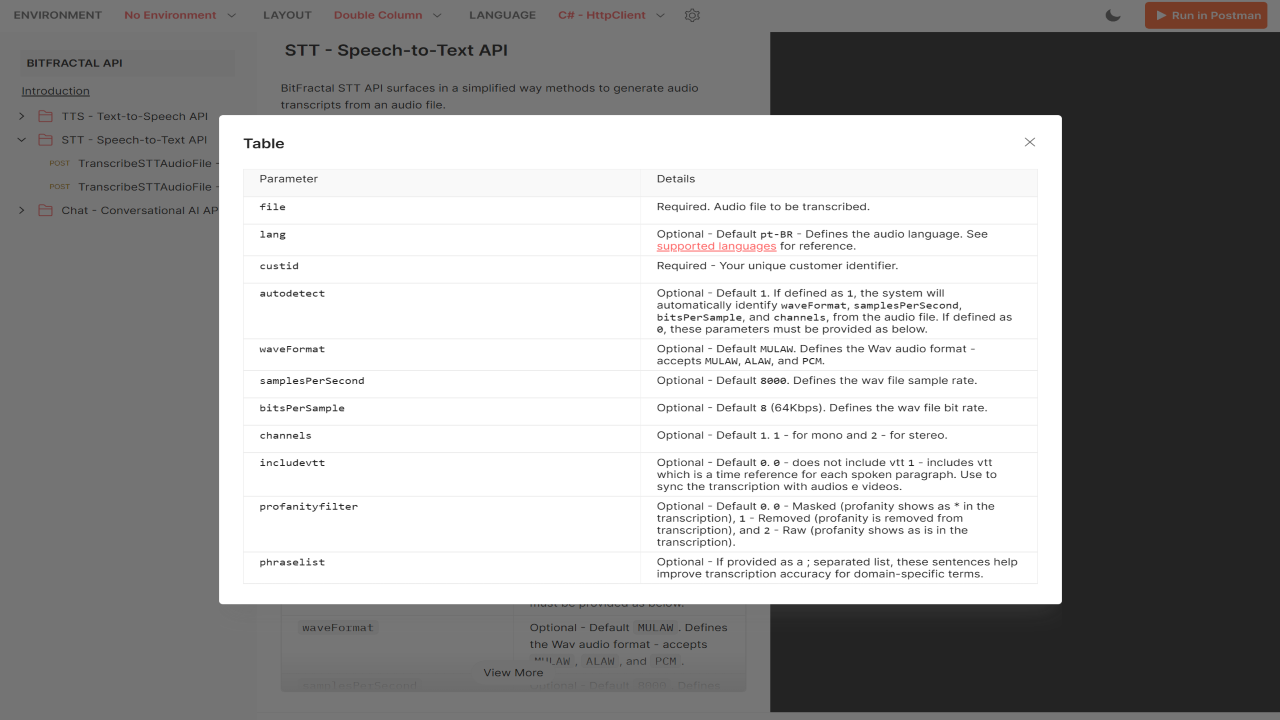Click the LAYOUT label in top bar
The height and width of the screenshot is (720, 1280).
coord(287,15)
